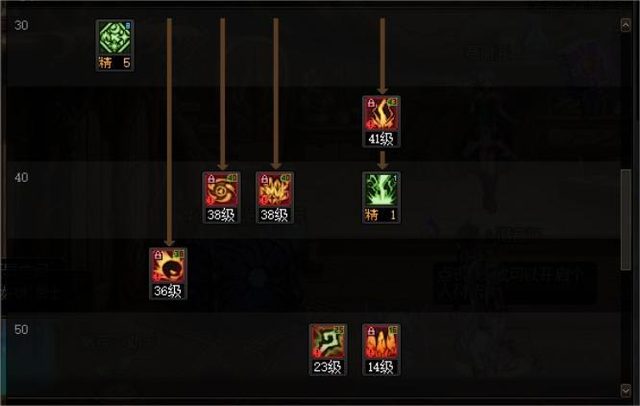The image size is (640, 406).
Task: Select the level 30 row label
Action: [x=21, y=25]
